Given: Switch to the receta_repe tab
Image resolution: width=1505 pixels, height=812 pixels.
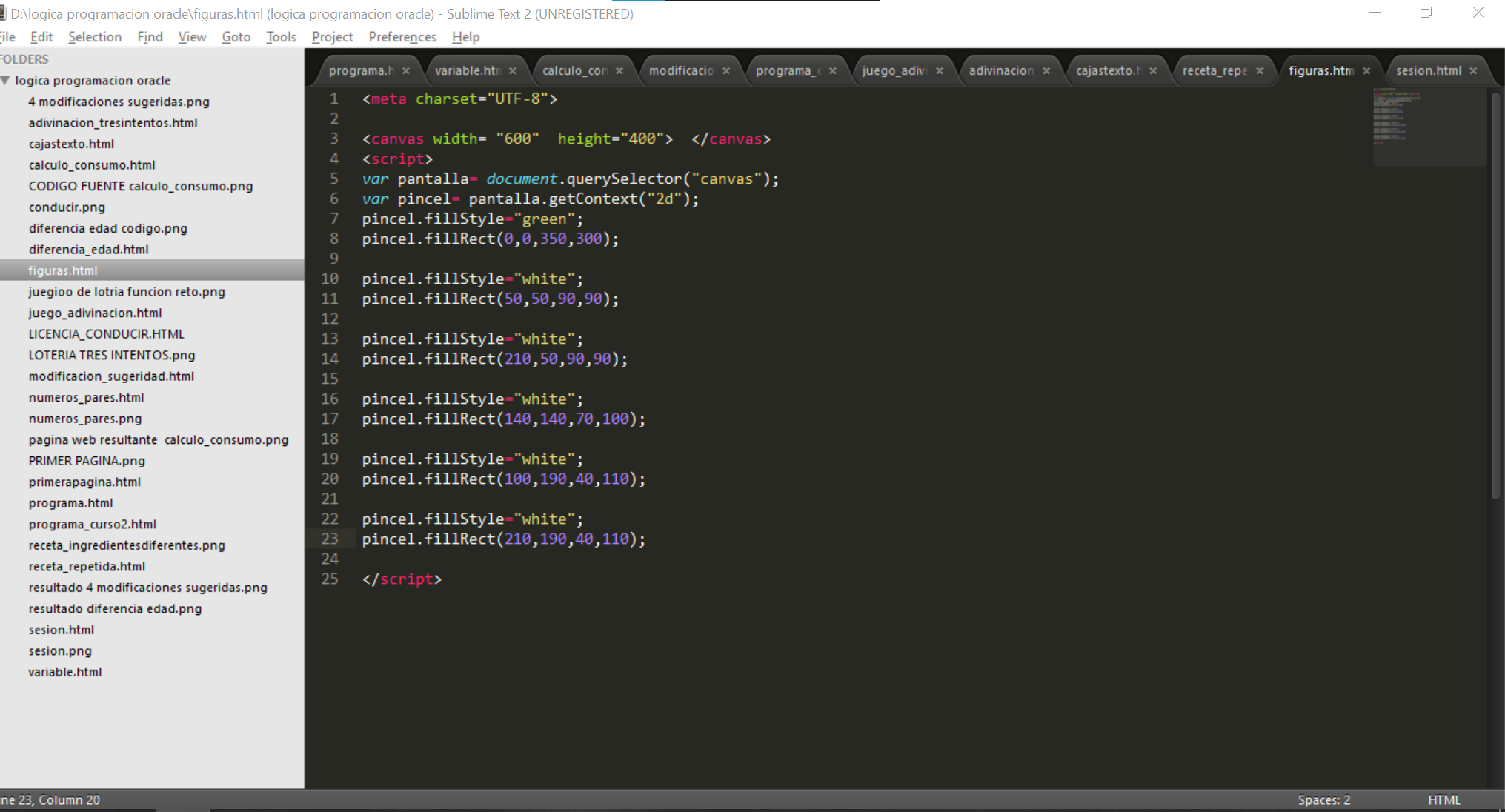Looking at the screenshot, I should coord(1215,71).
